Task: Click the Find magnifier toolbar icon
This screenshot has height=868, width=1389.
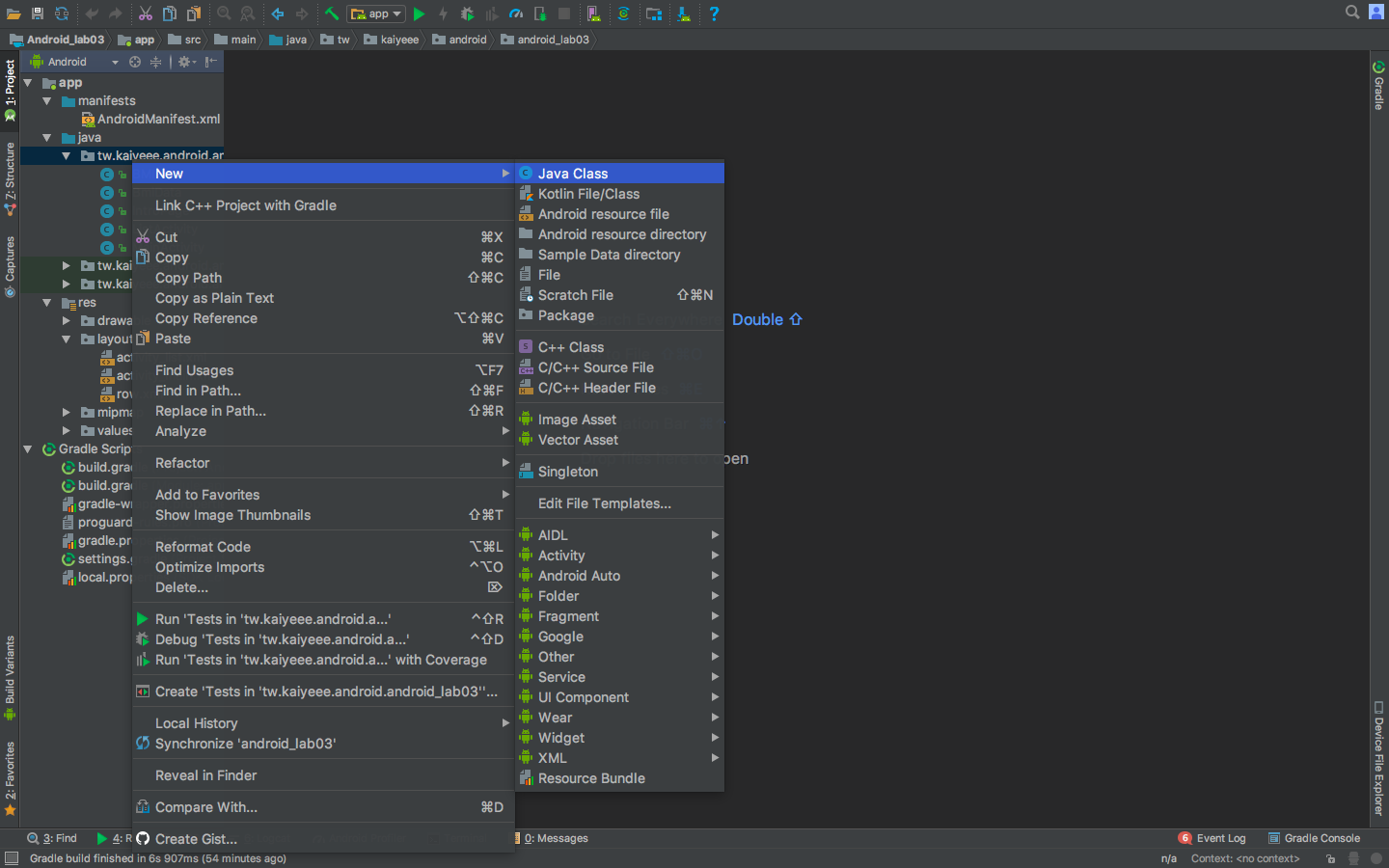Action: pyautogui.click(x=224, y=14)
